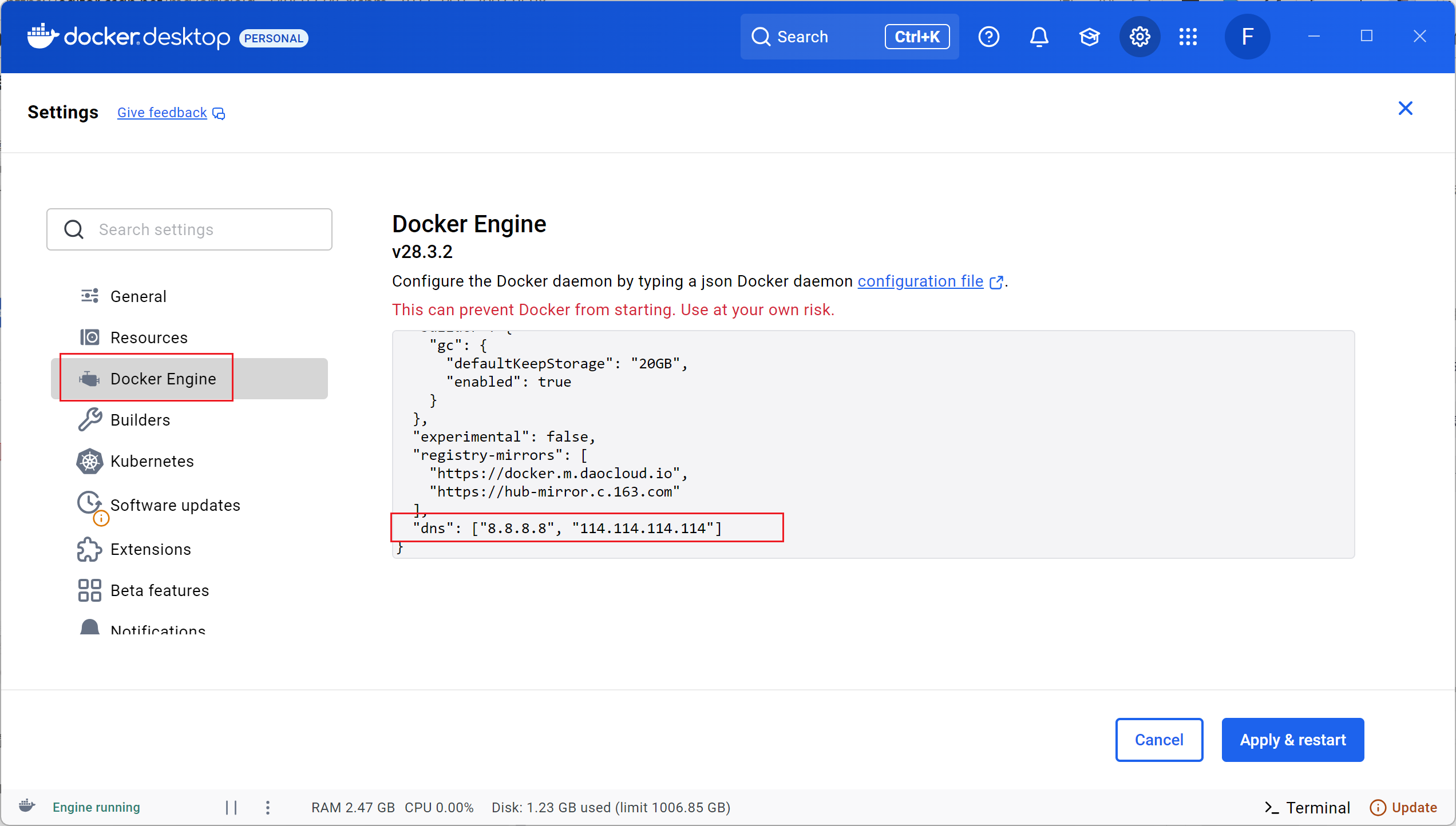The image size is (1456, 826).
Task: Click the Update notice in the status bar
Action: (1403, 808)
